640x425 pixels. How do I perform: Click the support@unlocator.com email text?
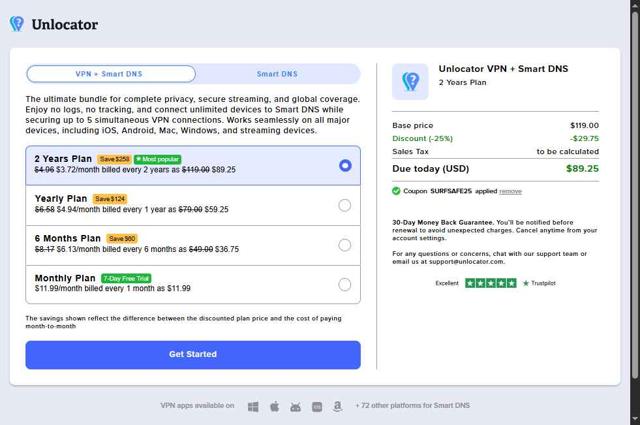pos(466,262)
